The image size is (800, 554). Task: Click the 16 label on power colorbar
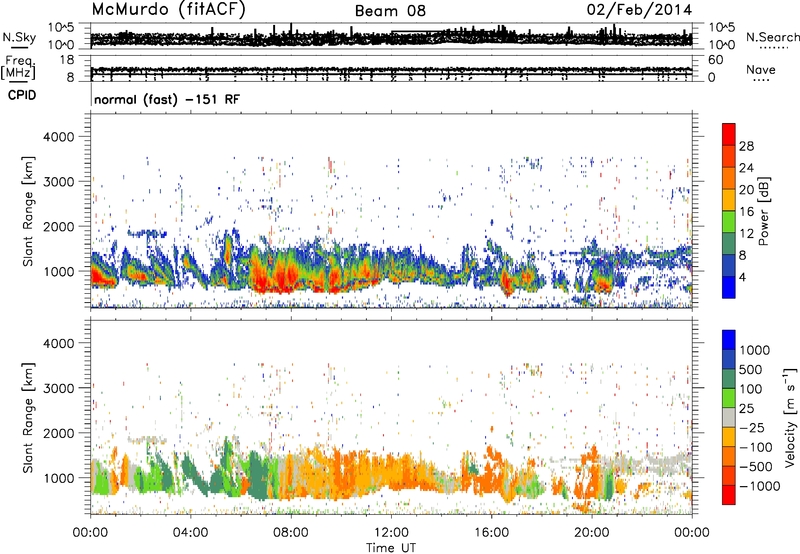point(746,212)
